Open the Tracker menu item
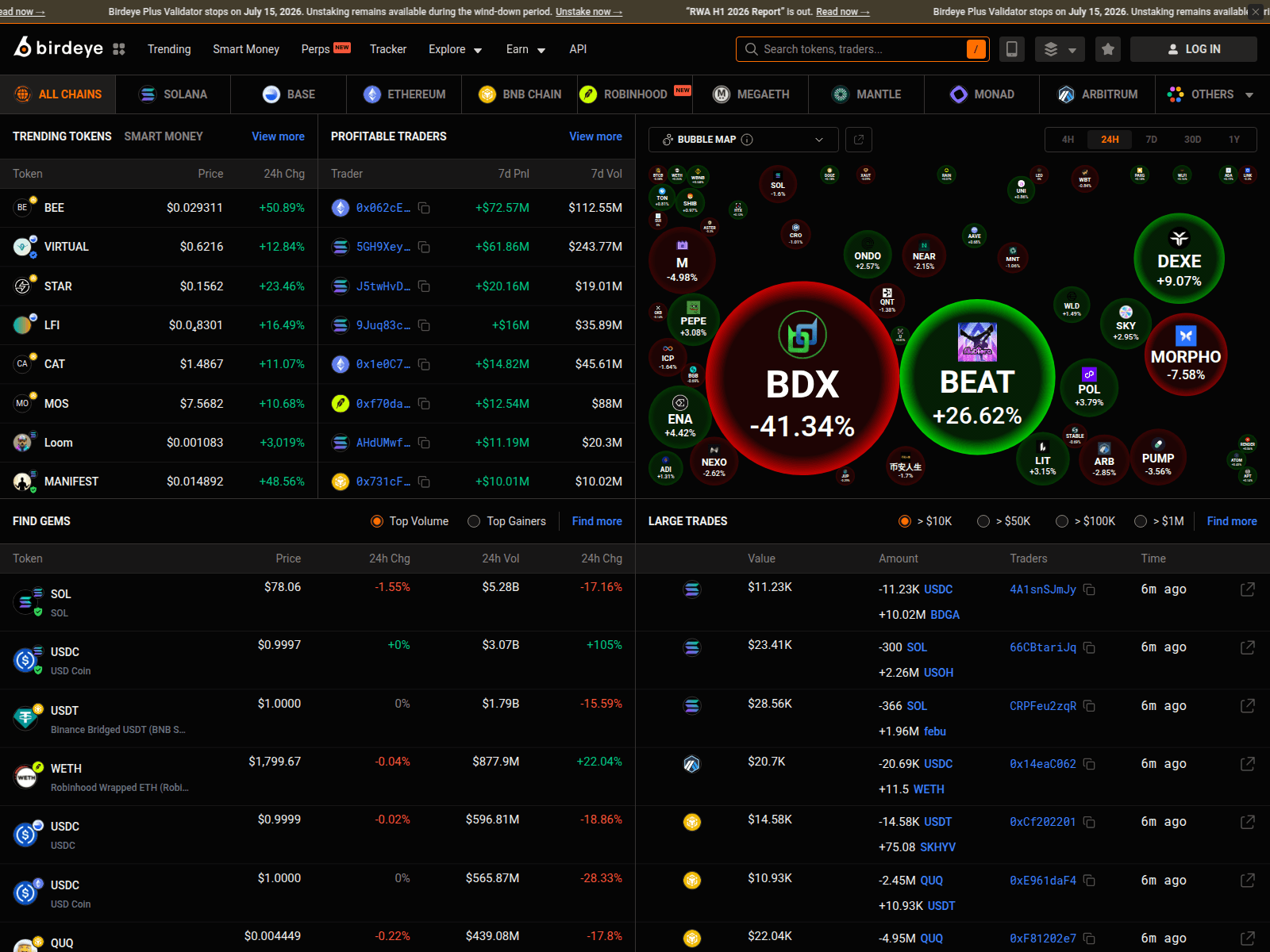The width and height of the screenshot is (1270, 952). click(x=388, y=49)
